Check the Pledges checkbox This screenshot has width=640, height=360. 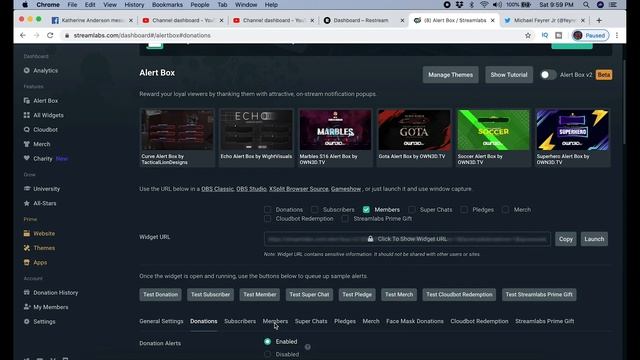464,209
